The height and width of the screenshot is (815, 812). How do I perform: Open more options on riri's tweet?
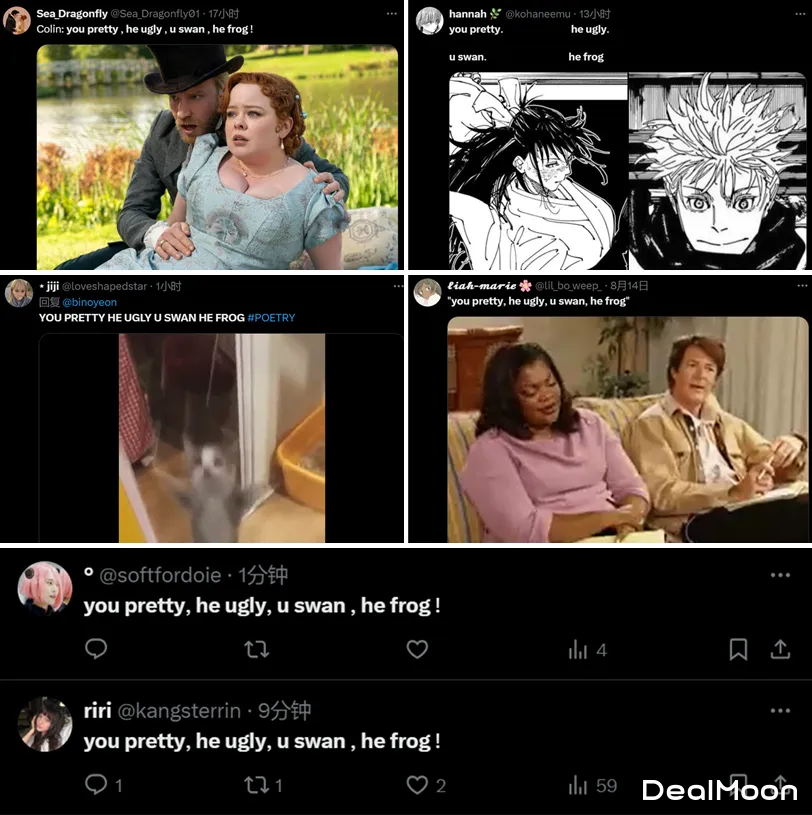pyautogui.click(x=780, y=711)
